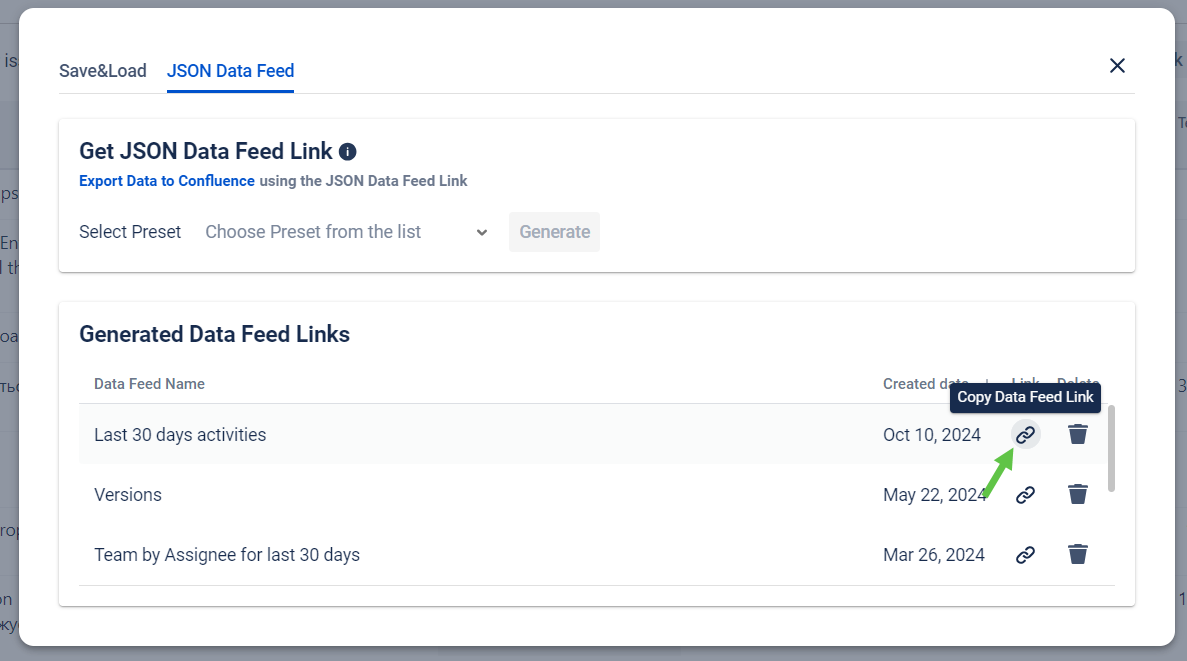Screen dimensions: 1187x661
Task: Click the Data Feed Name column header
Action: tap(149, 384)
